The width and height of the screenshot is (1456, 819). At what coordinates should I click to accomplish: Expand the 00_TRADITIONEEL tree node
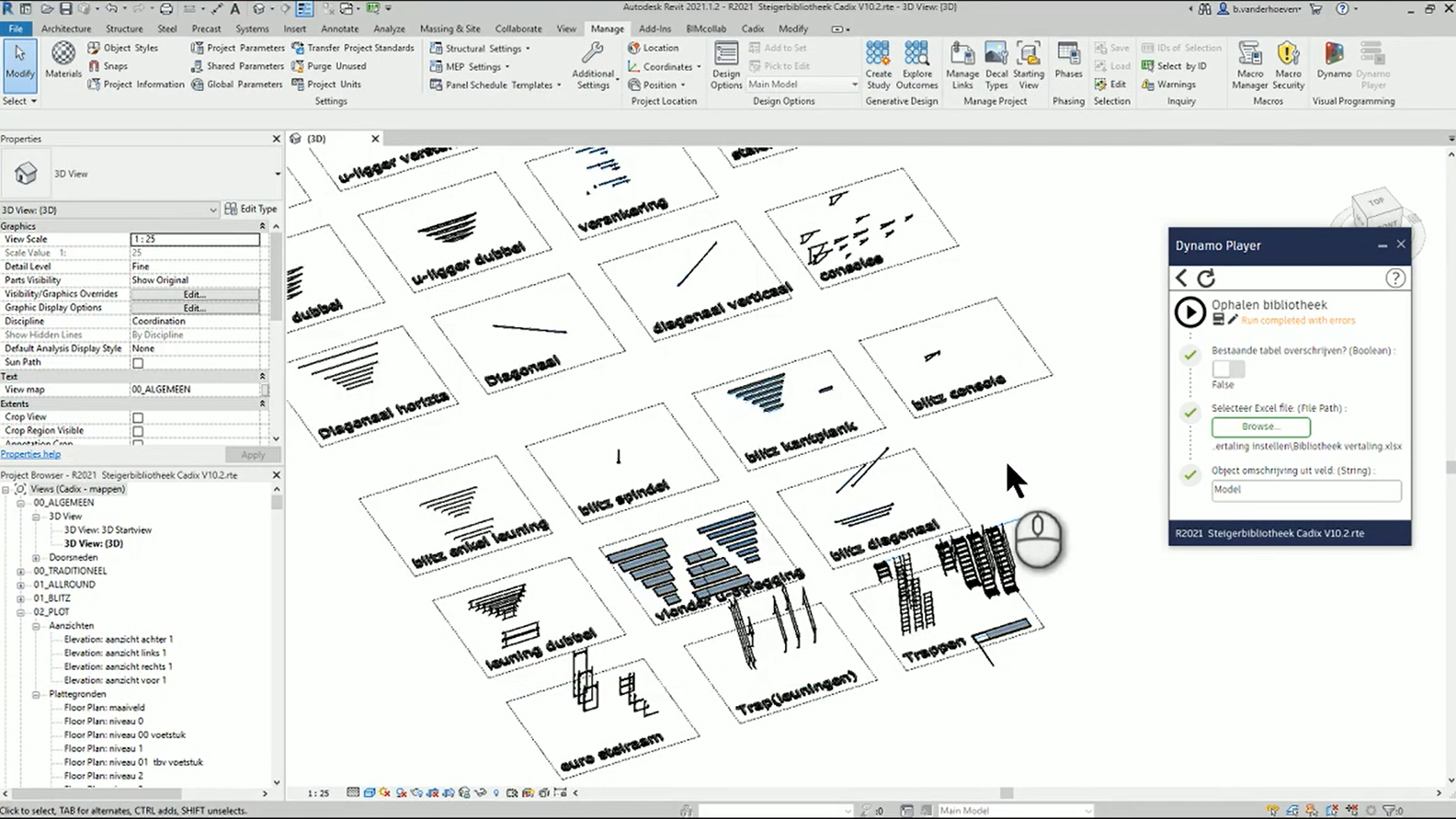click(x=21, y=571)
